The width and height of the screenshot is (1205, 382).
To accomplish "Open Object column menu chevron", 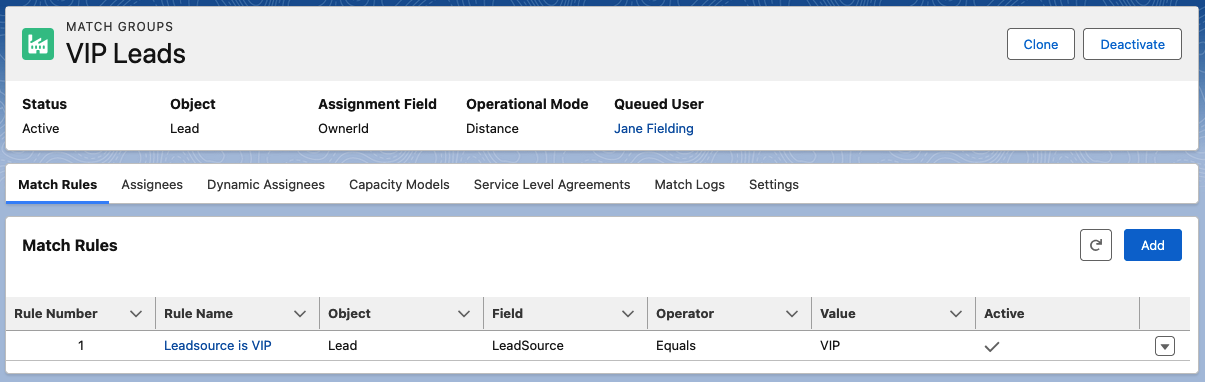I will [464, 314].
